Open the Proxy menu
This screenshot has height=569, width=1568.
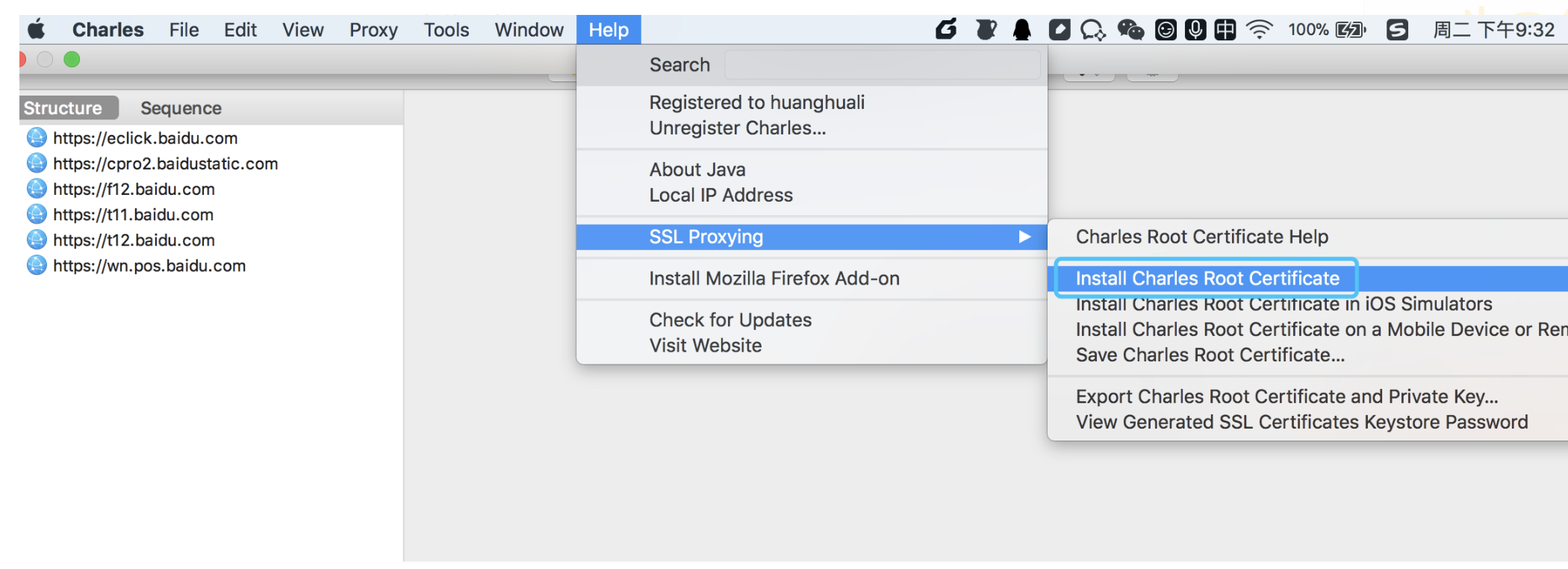pos(373,30)
